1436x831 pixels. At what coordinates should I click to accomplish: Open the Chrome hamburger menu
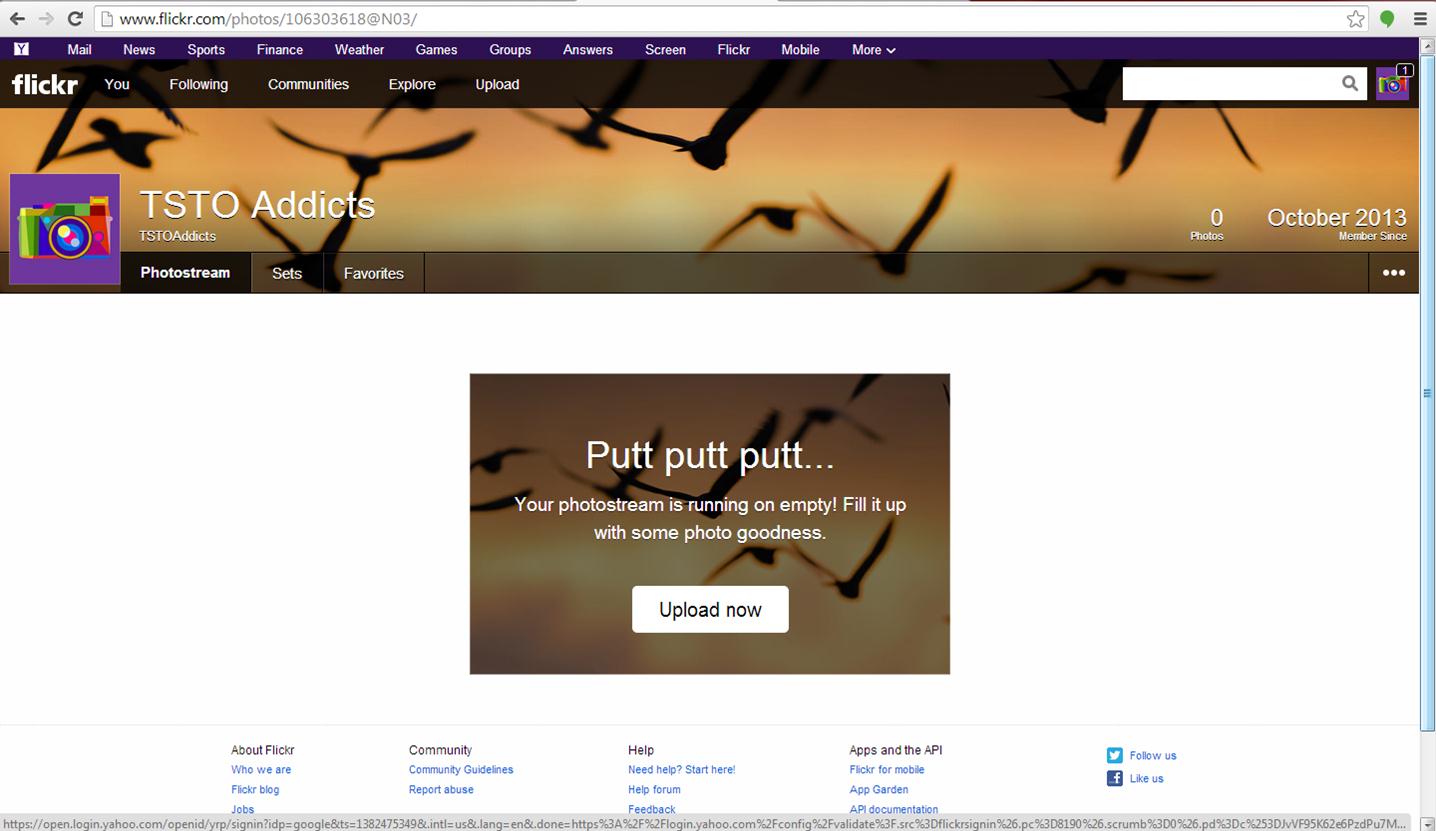(x=1420, y=19)
